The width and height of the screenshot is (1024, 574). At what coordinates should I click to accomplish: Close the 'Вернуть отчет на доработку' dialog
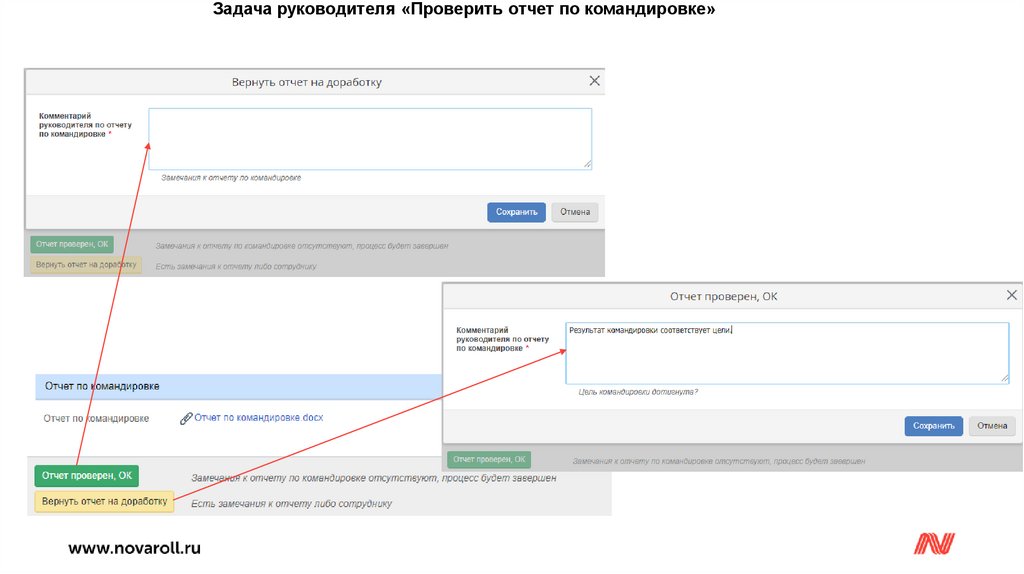pyautogui.click(x=594, y=81)
